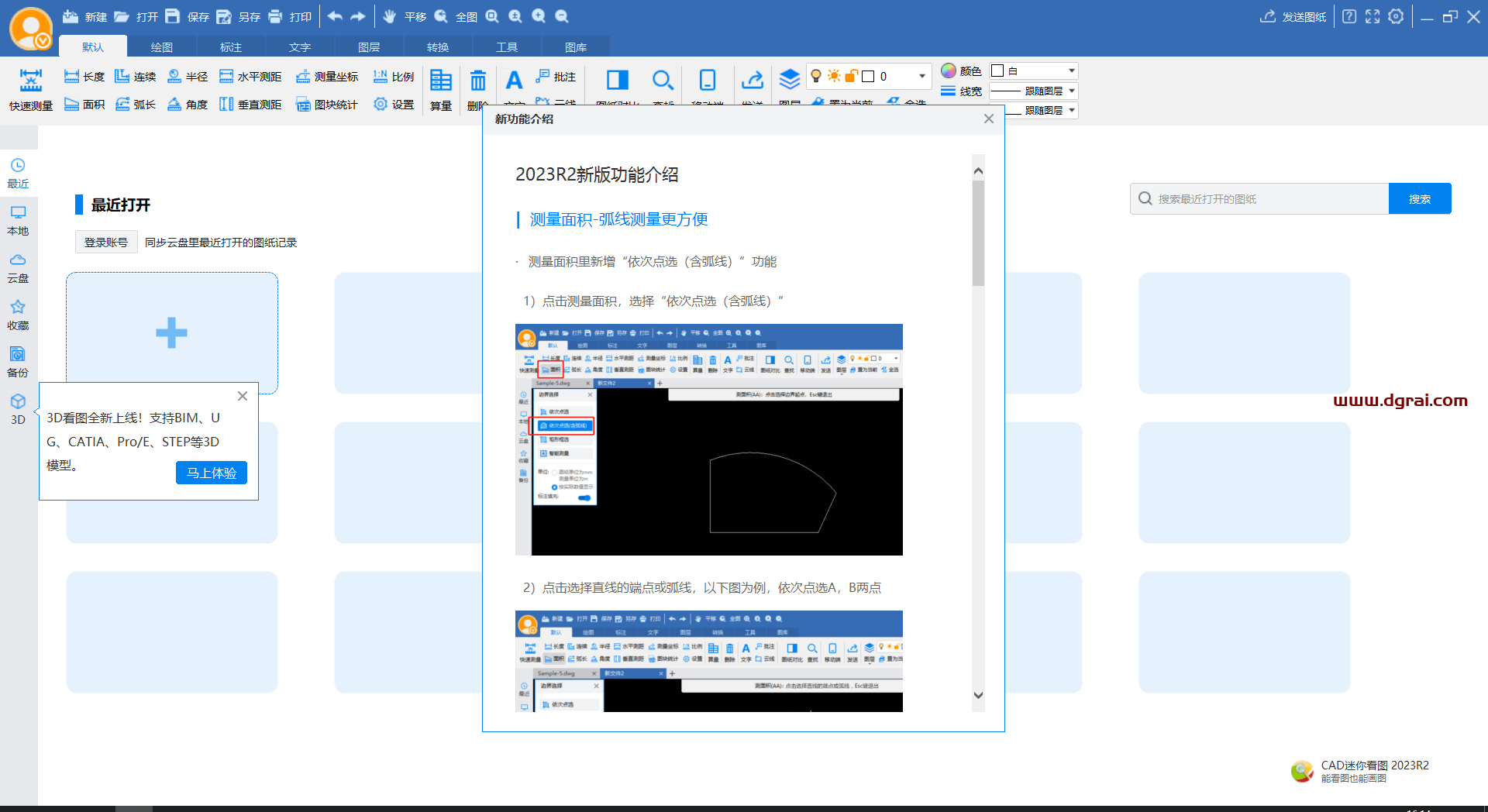Image resolution: width=1488 pixels, height=812 pixels.
Task: Open the 3D view in sidebar
Action: (18, 409)
